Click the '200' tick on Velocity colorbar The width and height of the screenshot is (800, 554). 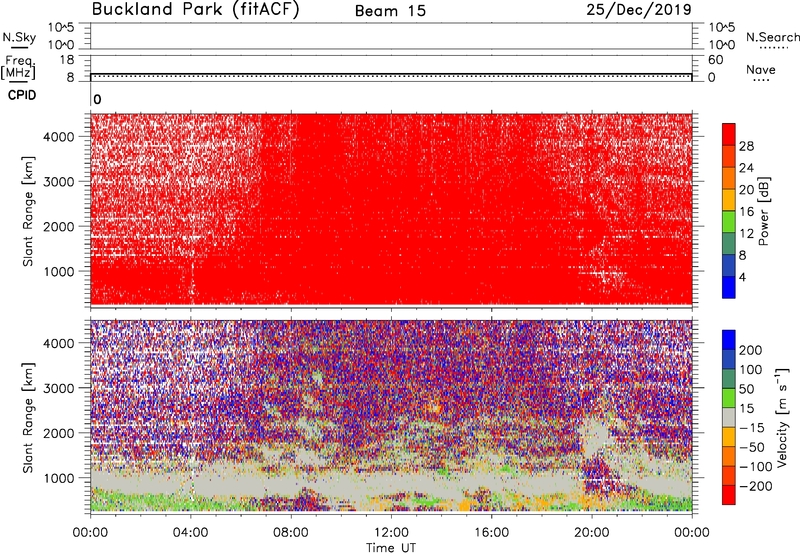click(751, 350)
